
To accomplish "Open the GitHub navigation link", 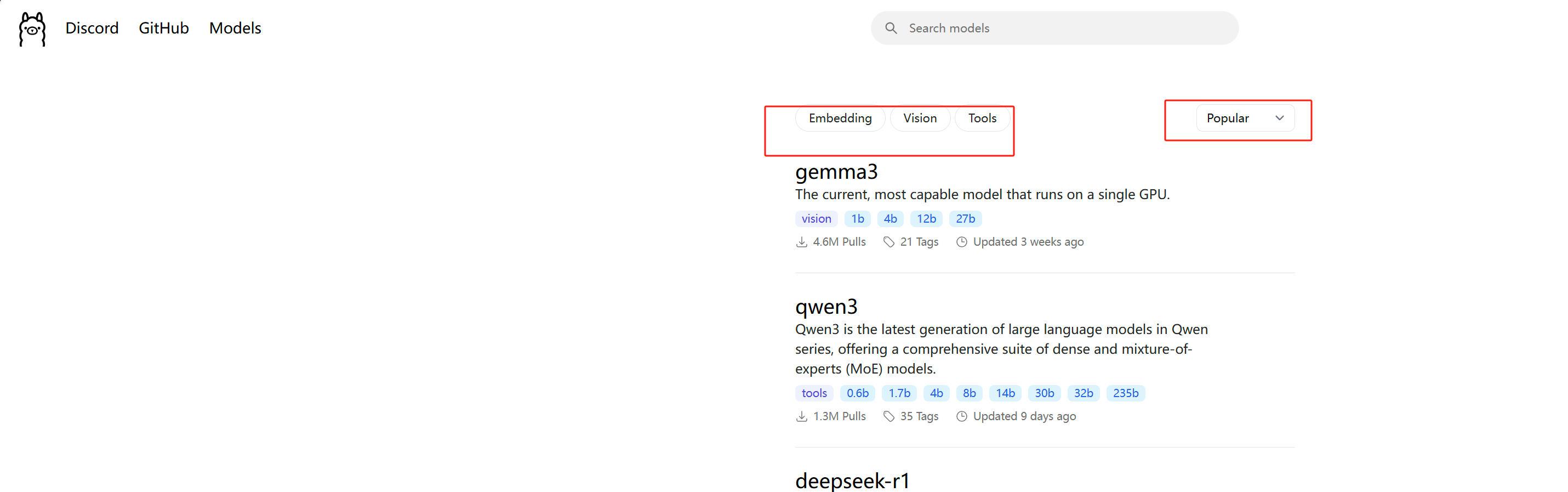I will pyautogui.click(x=164, y=28).
